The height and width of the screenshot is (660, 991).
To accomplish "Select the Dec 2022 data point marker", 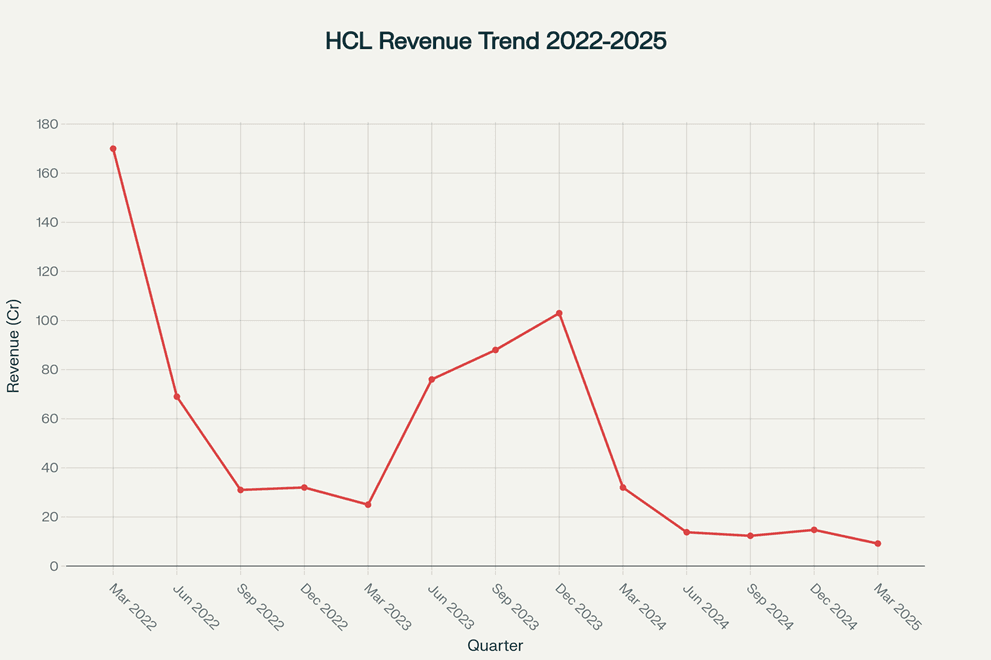I will tap(304, 487).
